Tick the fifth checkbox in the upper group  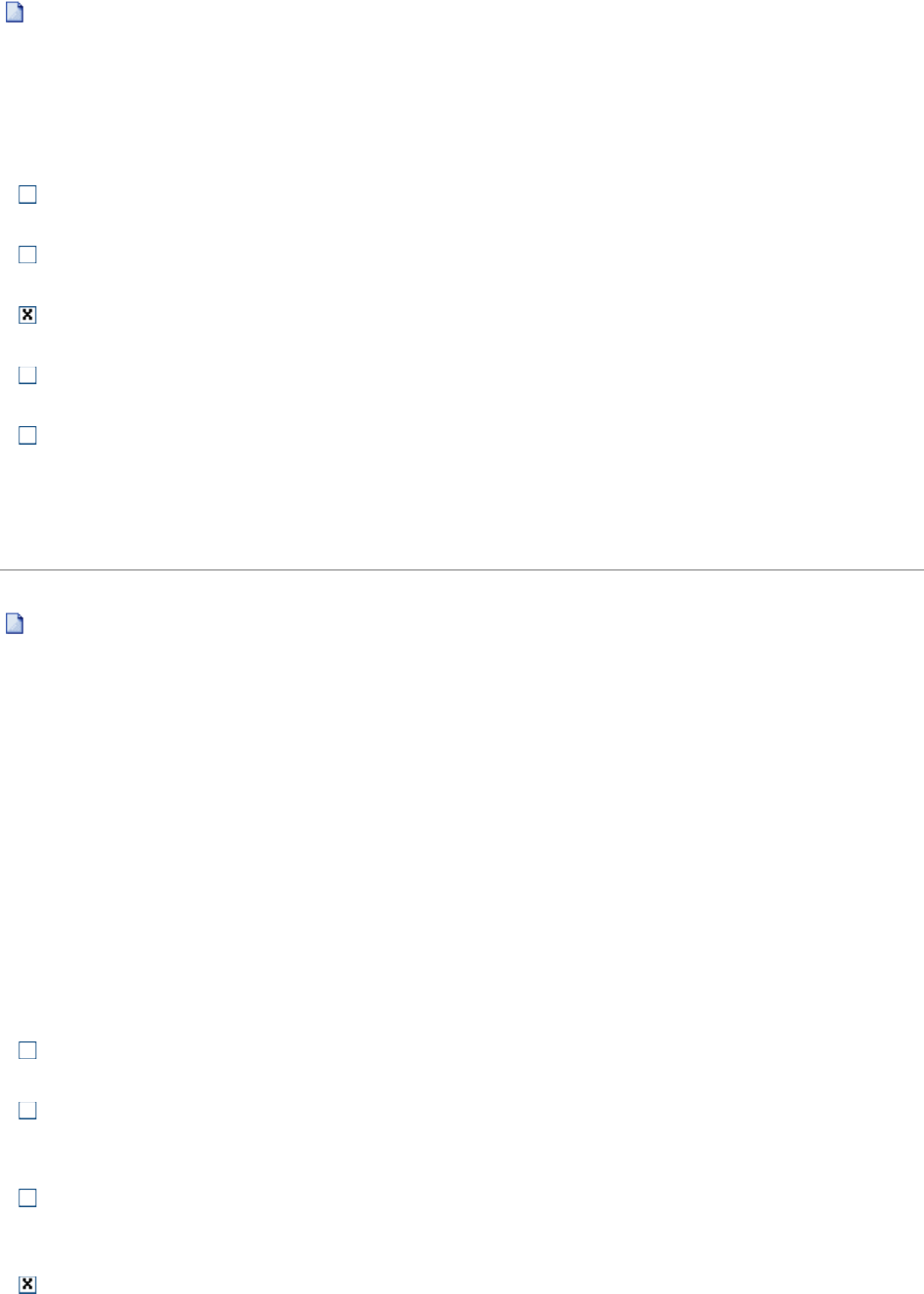tap(27, 435)
